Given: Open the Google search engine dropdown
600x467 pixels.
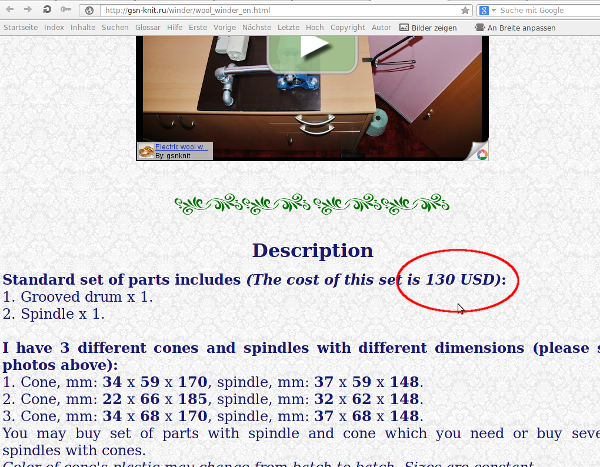Looking at the screenshot, I should point(488,10).
